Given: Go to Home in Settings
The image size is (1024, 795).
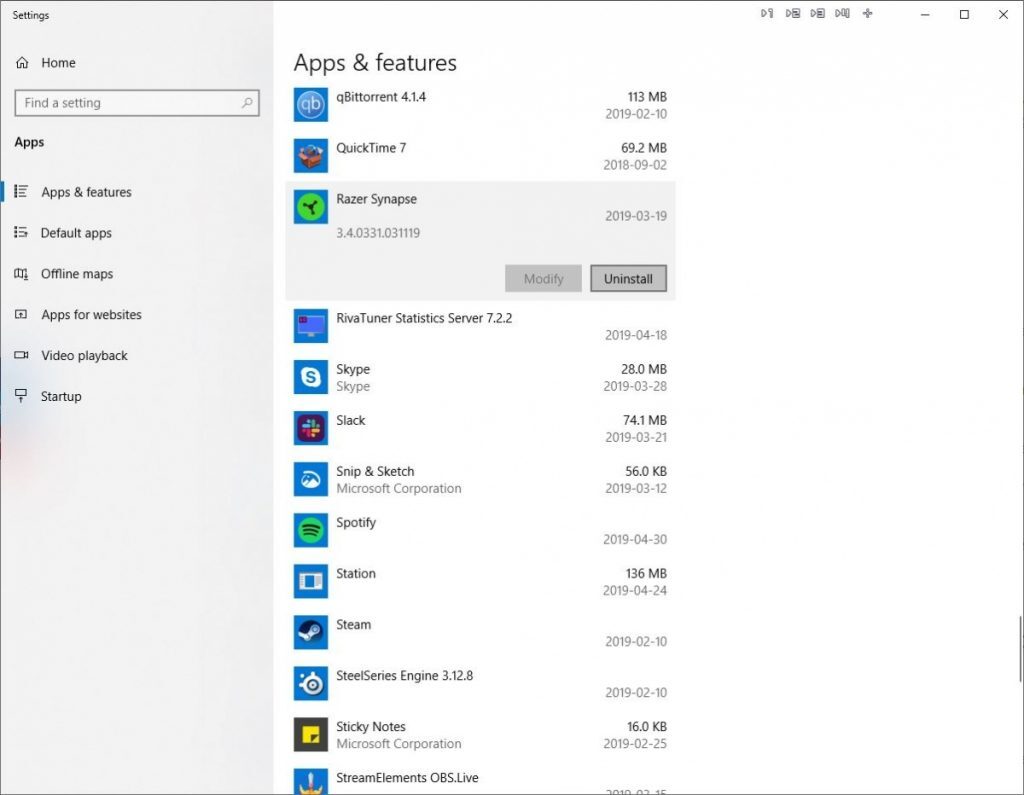Looking at the screenshot, I should 58,63.
